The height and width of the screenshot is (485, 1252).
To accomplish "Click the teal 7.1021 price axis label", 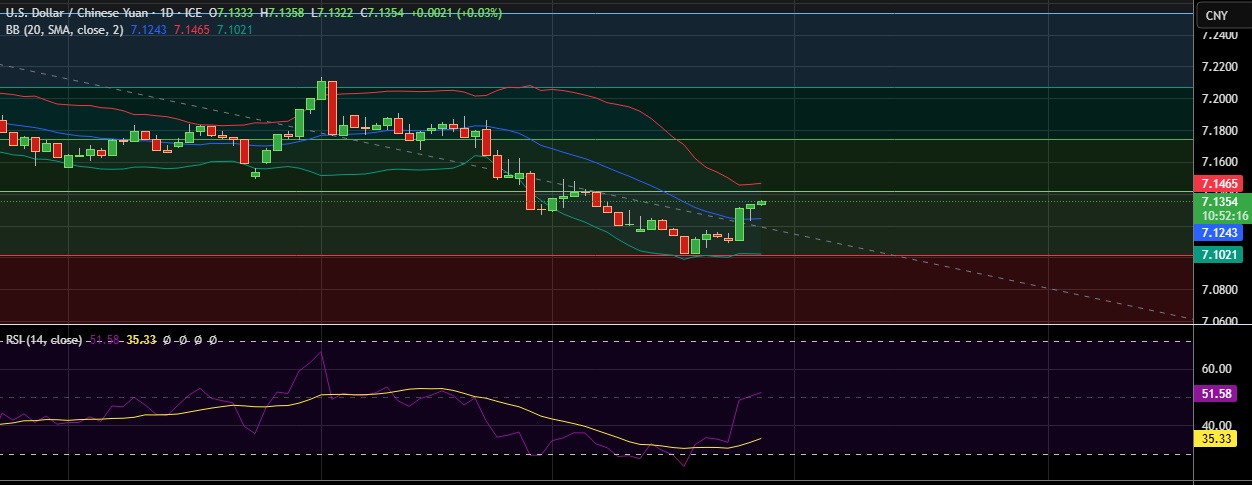I will pyautogui.click(x=1222, y=255).
